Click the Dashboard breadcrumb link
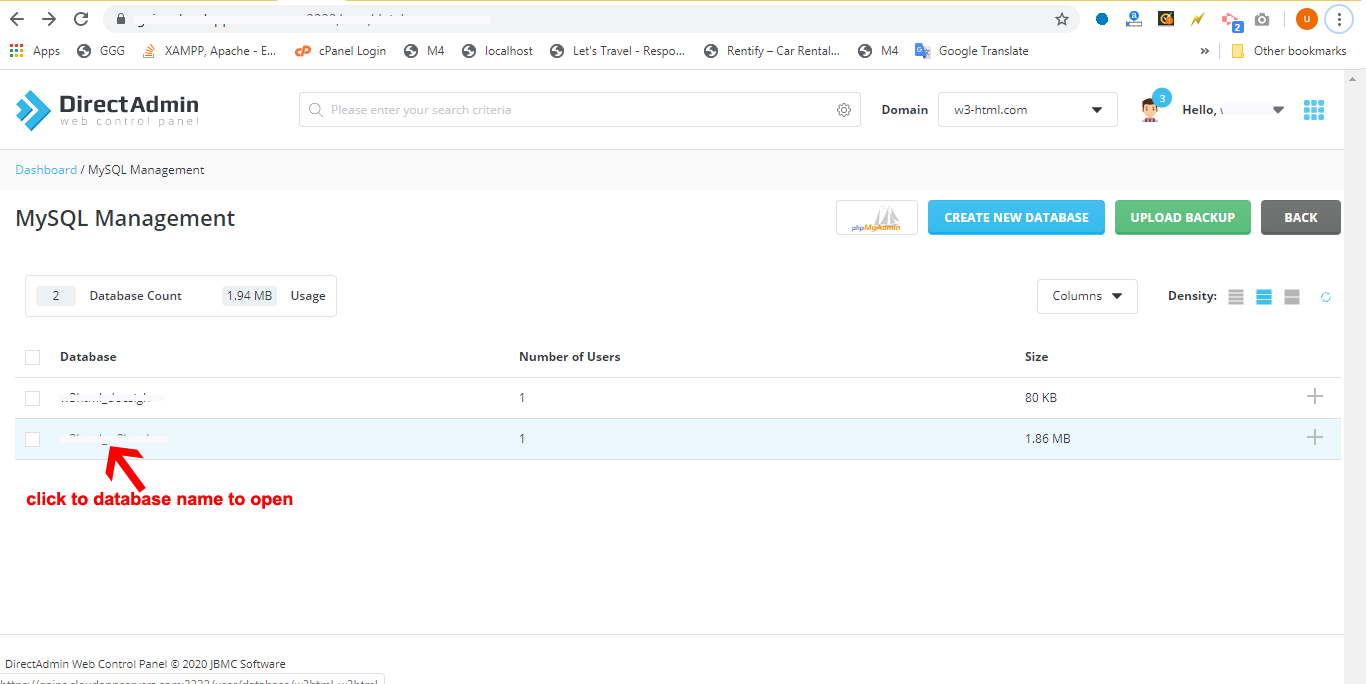The width and height of the screenshot is (1366, 684). click(x=46, y=170)
